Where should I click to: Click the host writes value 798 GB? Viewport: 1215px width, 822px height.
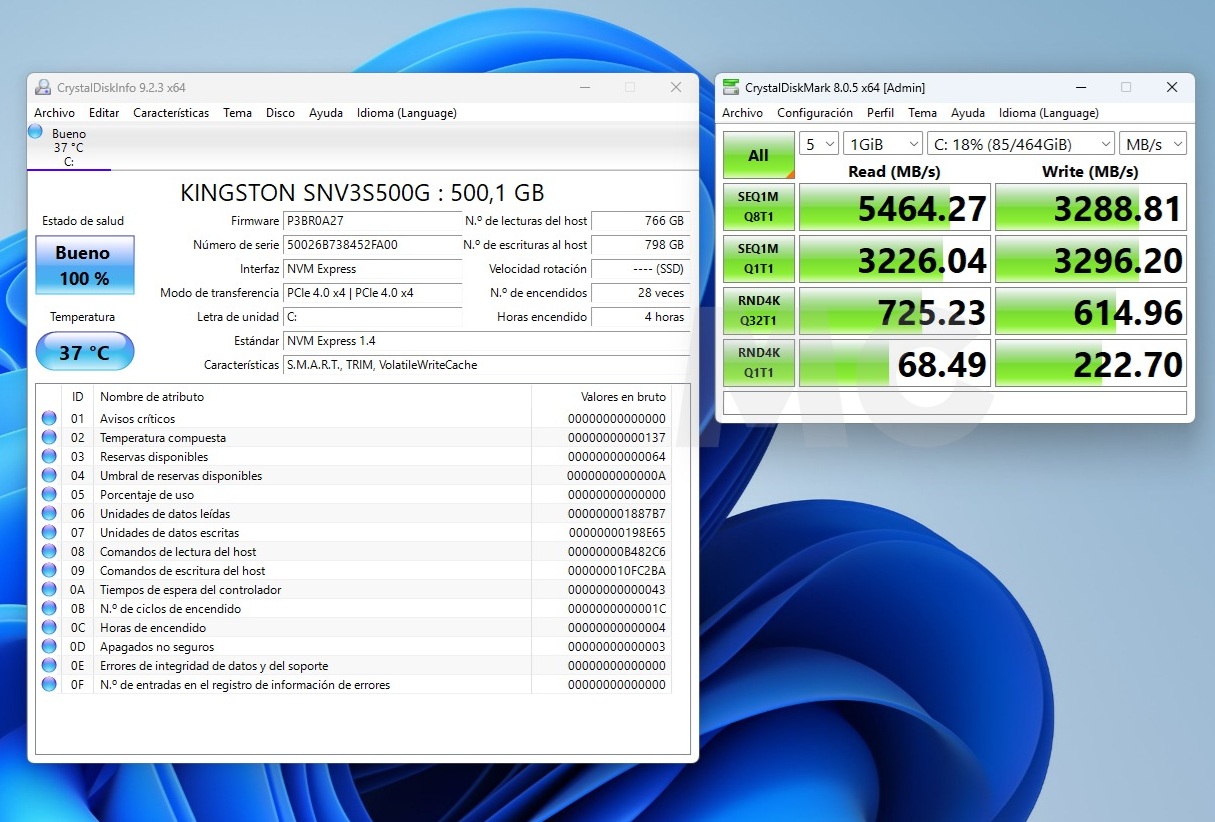coord(640,245)
